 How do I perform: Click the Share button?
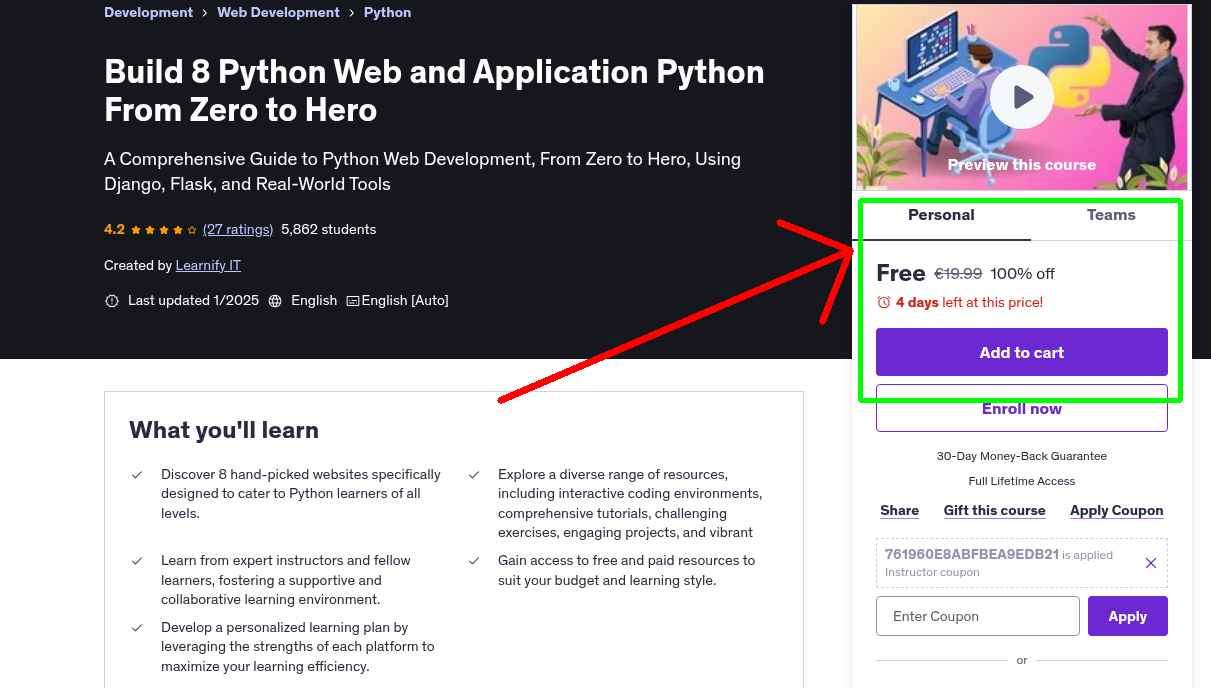899,511
